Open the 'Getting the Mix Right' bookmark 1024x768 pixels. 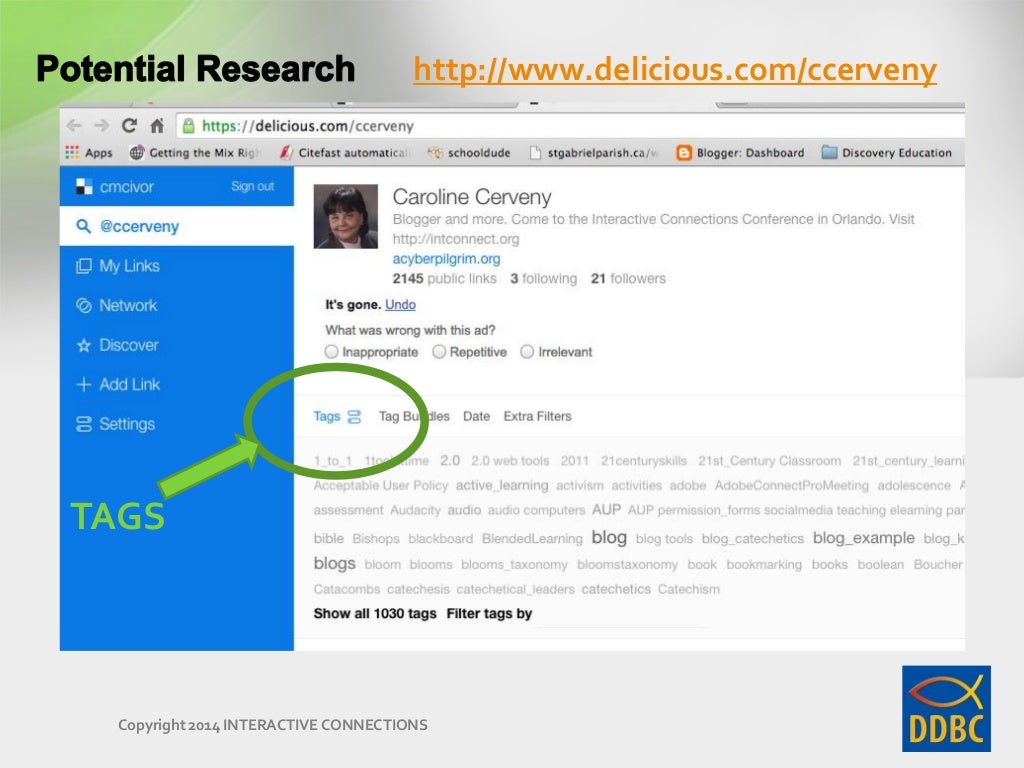[x=195, y=153]
